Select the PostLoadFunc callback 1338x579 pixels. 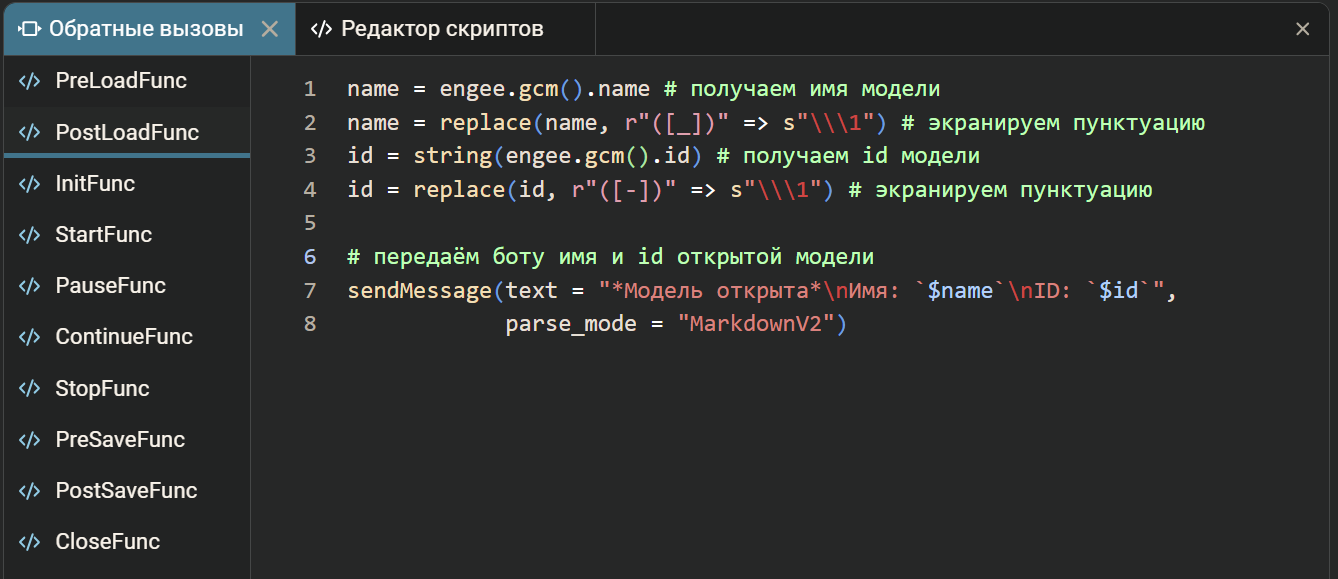pyautogui.click(x=126, y=133)
